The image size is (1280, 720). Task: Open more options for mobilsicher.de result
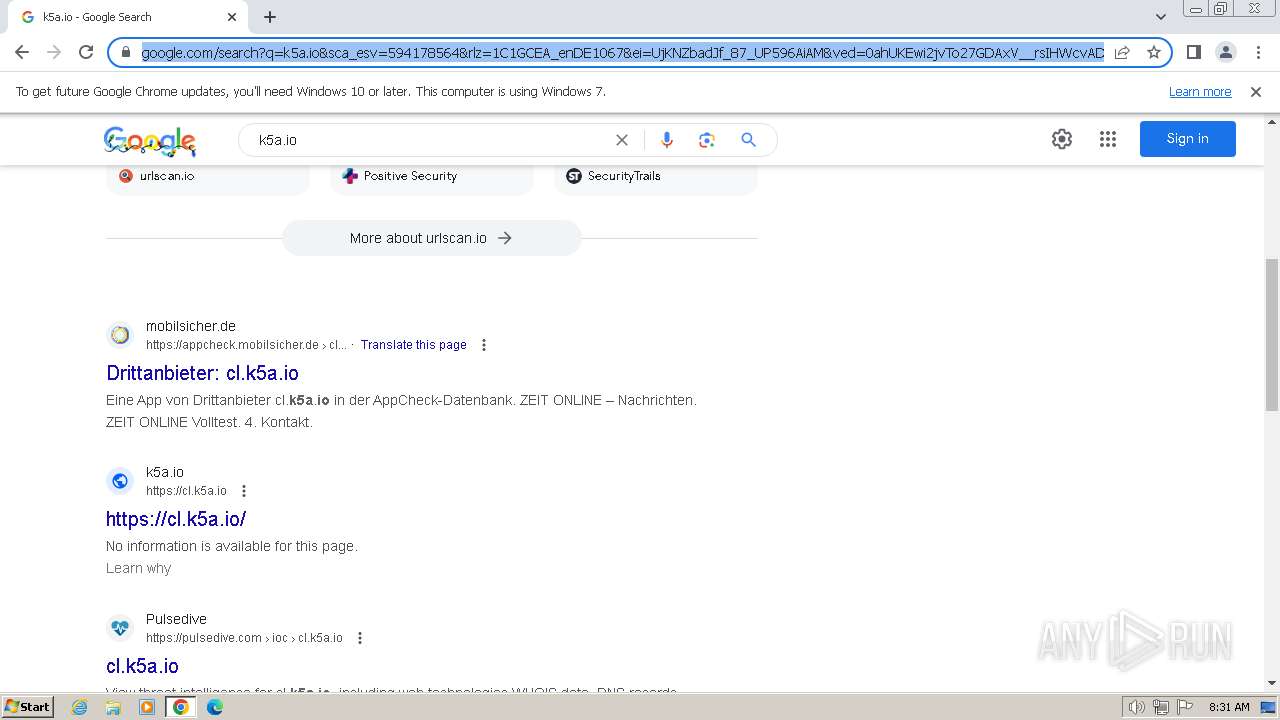484,345
